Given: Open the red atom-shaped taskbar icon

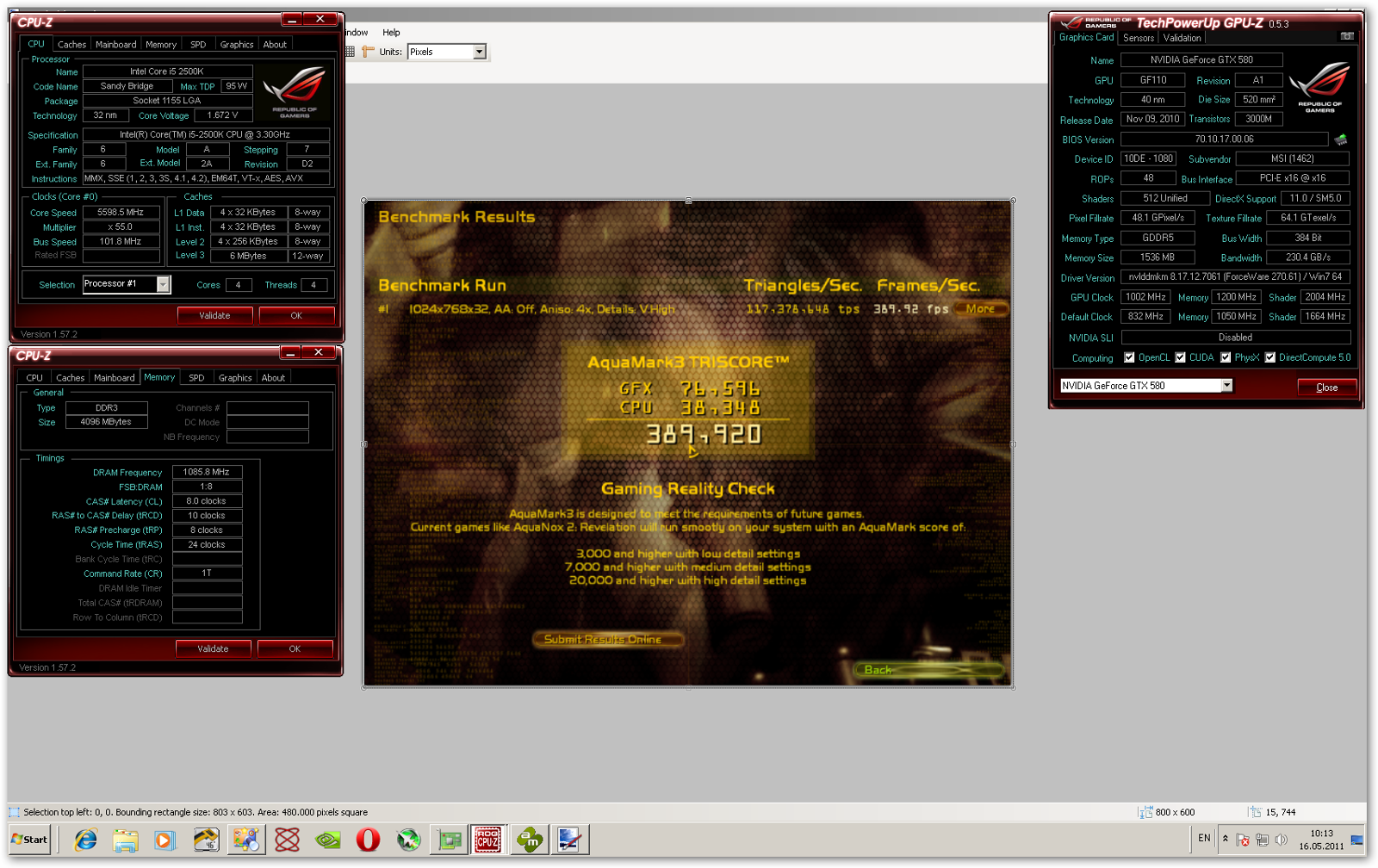Looking at the screenshot, I should pos(288,840).
